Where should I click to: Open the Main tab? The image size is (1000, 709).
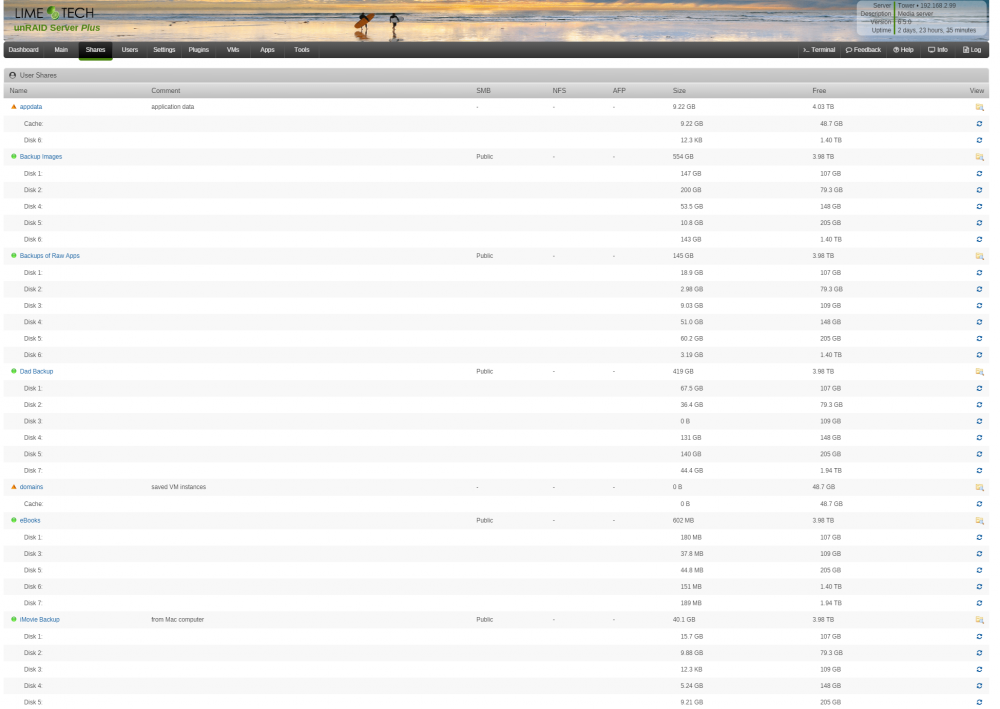[61, 50]
